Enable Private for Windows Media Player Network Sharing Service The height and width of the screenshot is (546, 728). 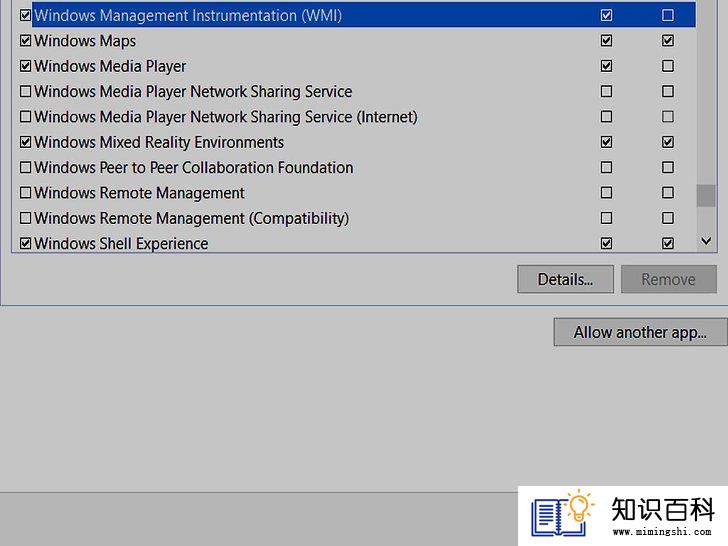pyautogui.click(x=606, y=91)
